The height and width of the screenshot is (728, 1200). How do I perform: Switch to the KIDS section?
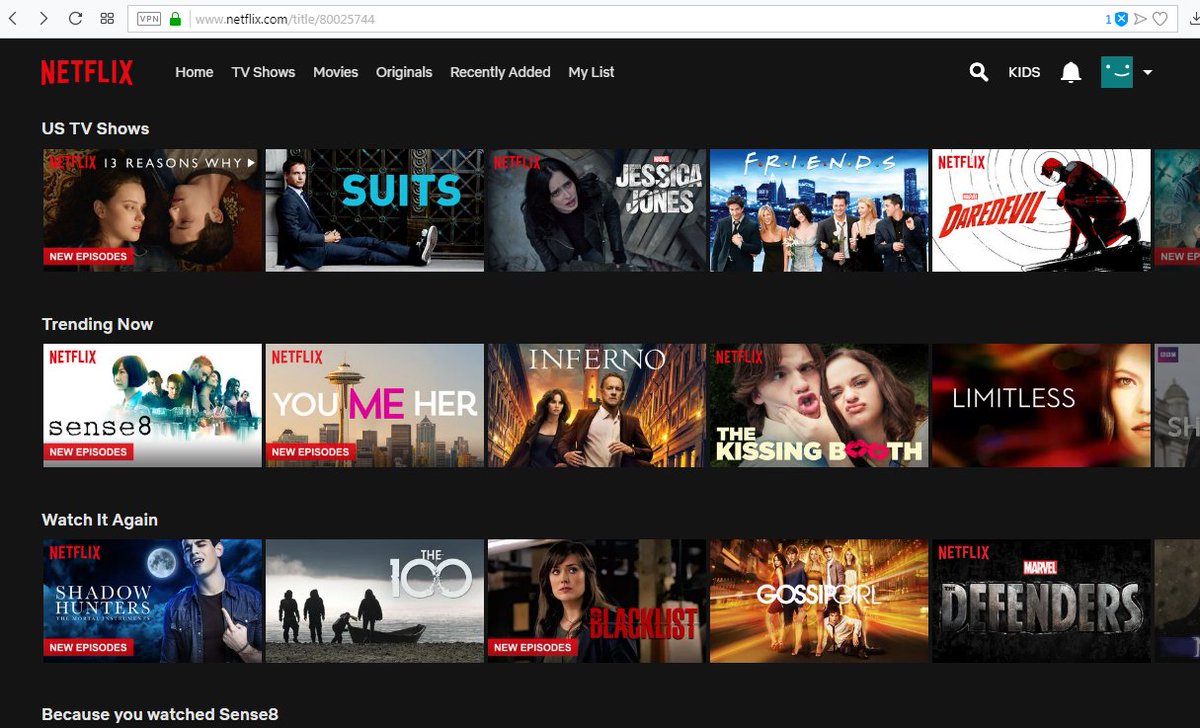[1024, 72]
